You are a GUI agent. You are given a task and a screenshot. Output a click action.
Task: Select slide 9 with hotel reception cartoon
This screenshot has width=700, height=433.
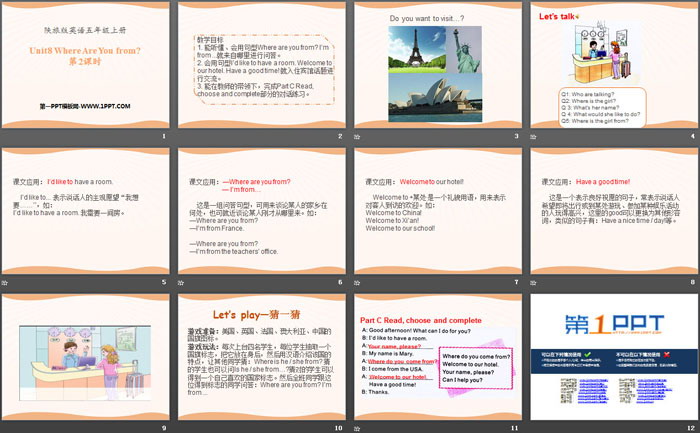(x=86, y=357)
